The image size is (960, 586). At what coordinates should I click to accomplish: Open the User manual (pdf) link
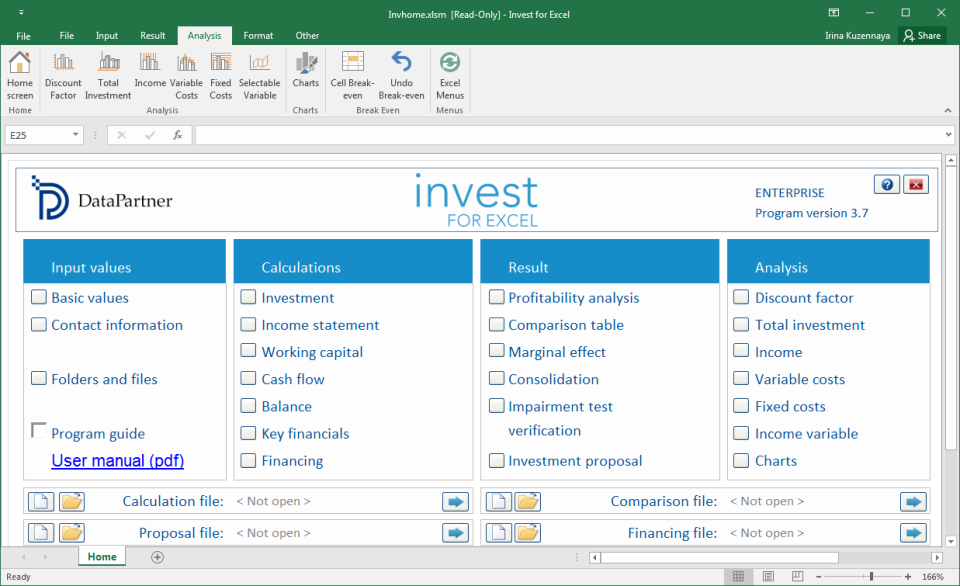click(x=117, y=460)
